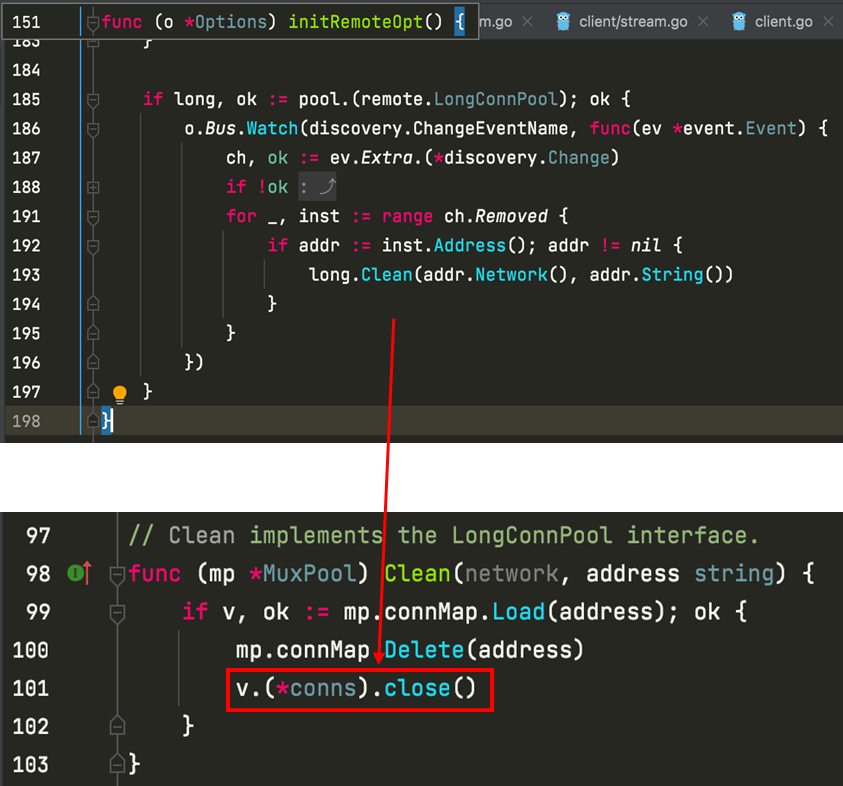
Task: Click the yellow light bulb quick-fix icon
Action: point(119,393)
